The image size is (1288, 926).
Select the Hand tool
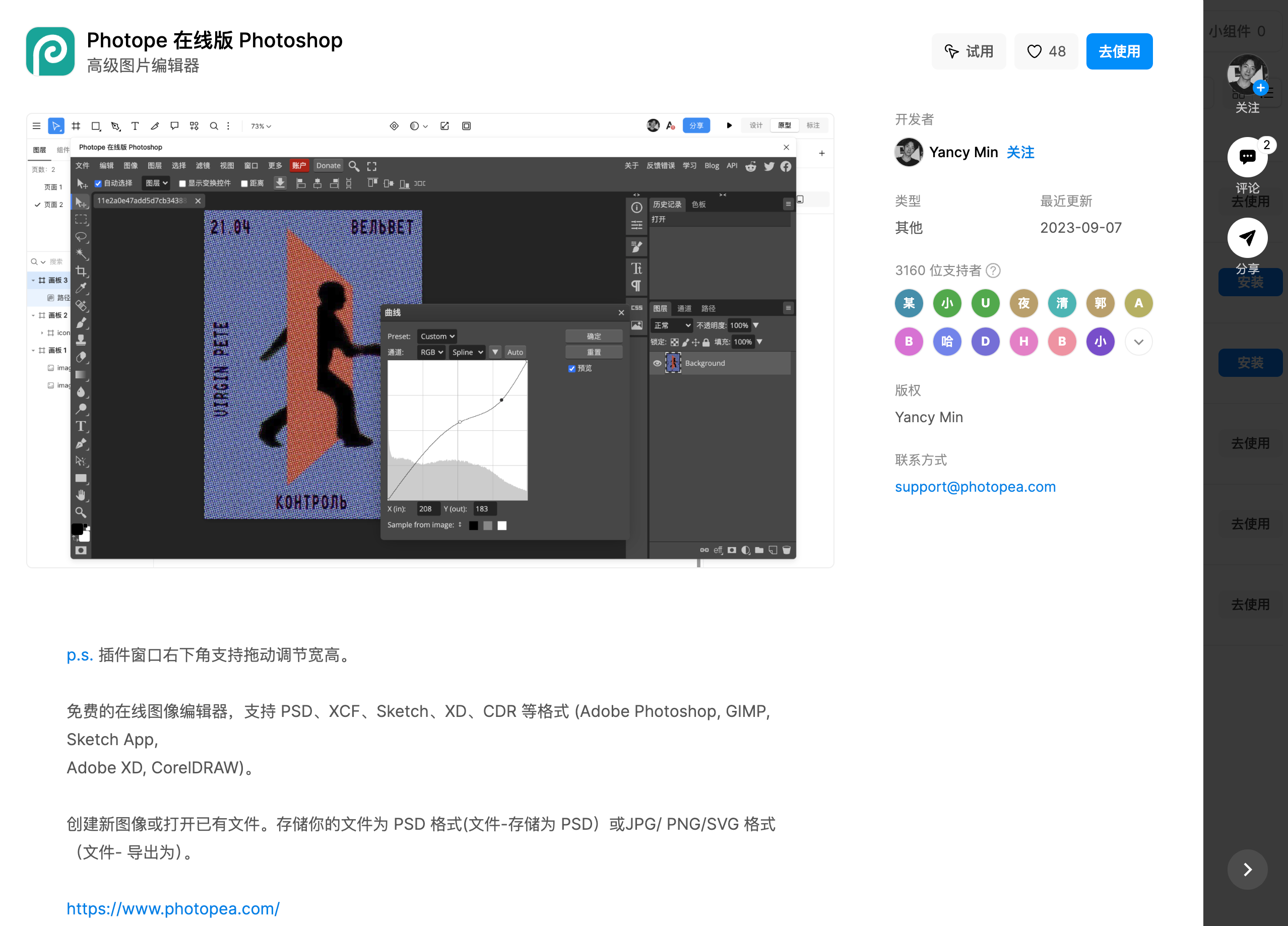click(x=81, y=495)
